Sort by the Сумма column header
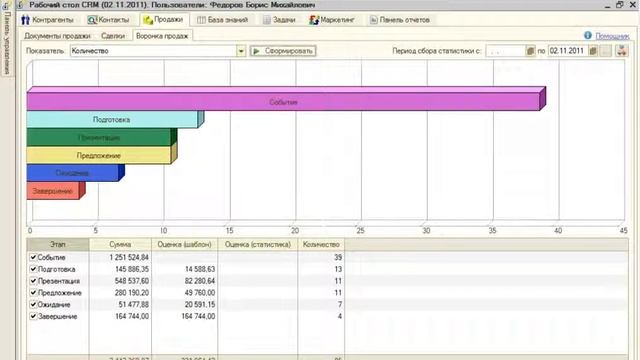The width and height of the screenshot is (640, 360). pyautogui.click(x=120, y=244)
